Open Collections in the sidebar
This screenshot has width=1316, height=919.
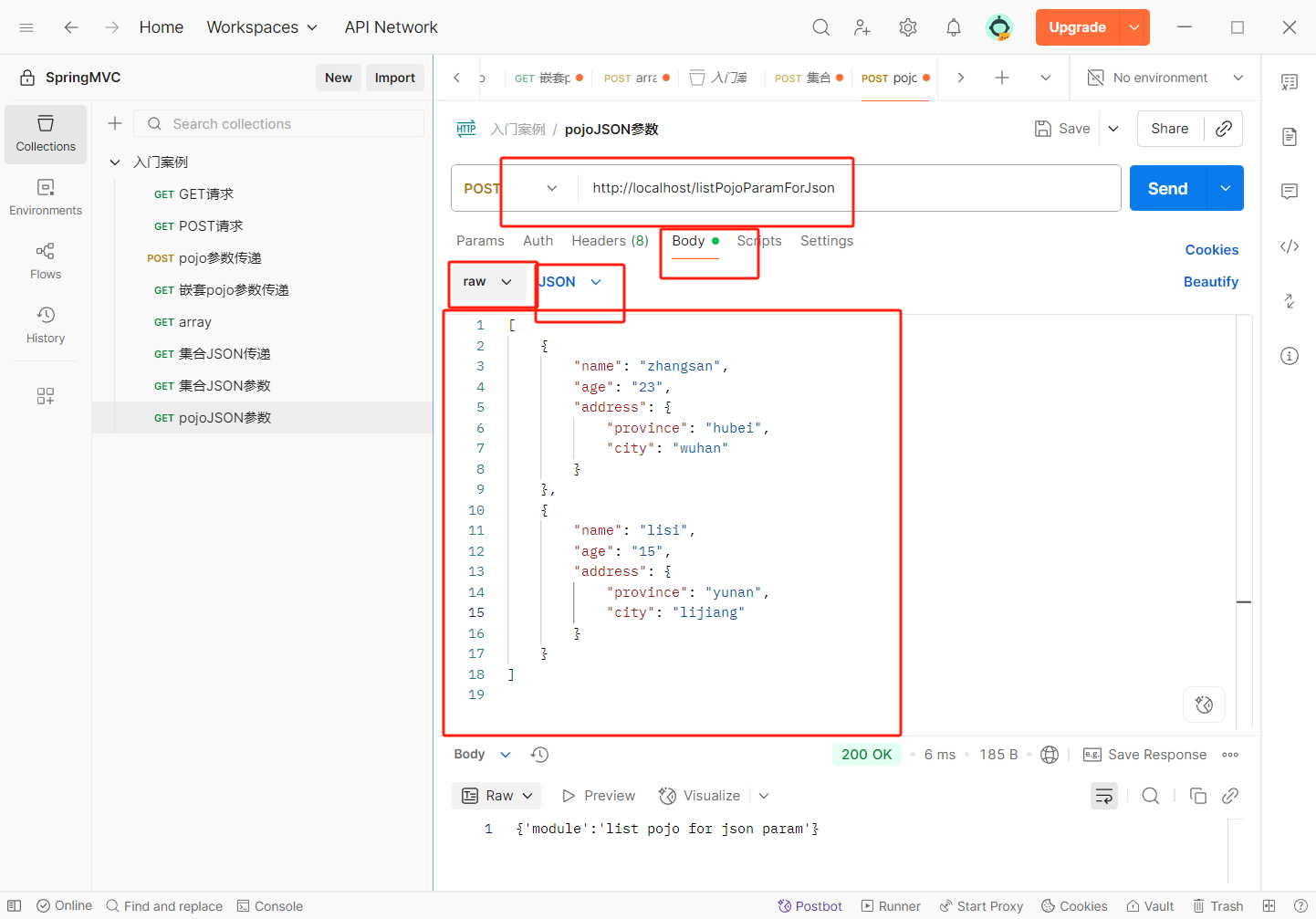coord(46,134)
